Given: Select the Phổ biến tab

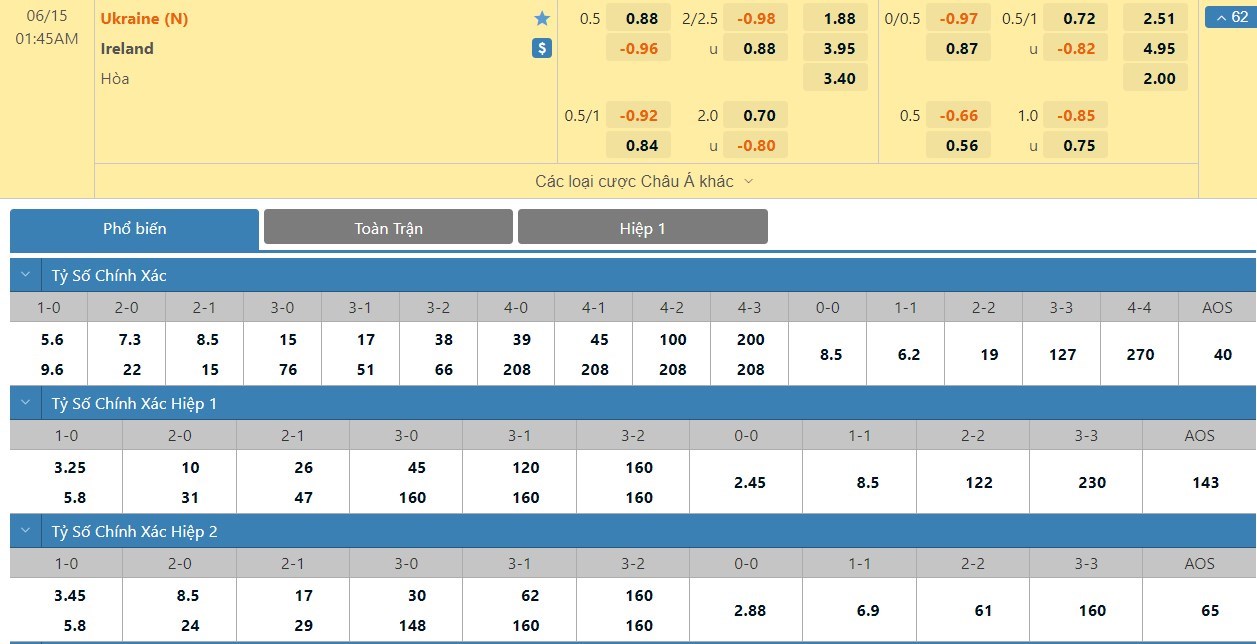Looking at the screenshot, I should [134, 229].
